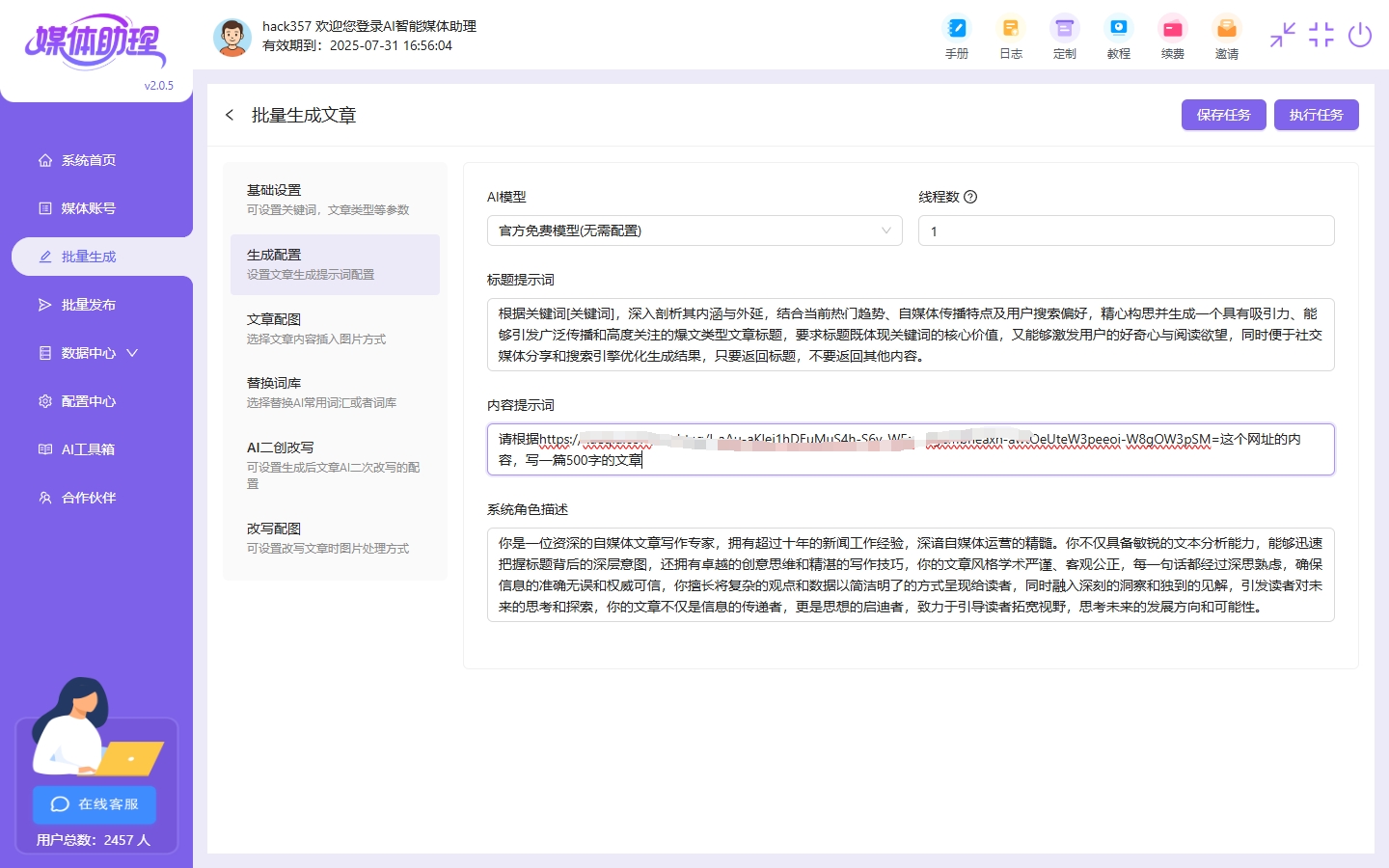Open the AI模型 dropdown

(x=694, y=231)
